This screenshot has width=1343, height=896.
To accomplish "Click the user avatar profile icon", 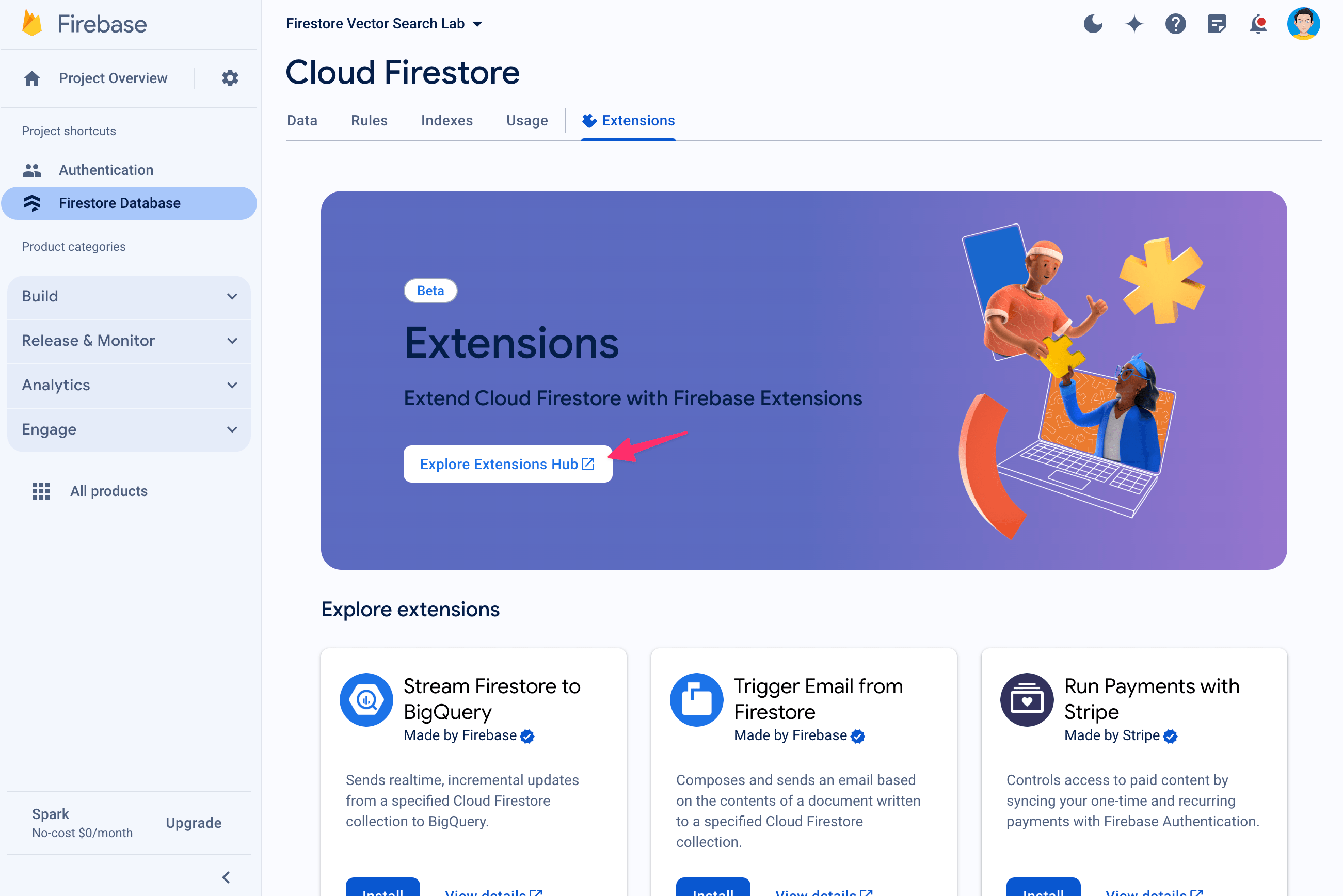I will click(x=1305, y=23).
